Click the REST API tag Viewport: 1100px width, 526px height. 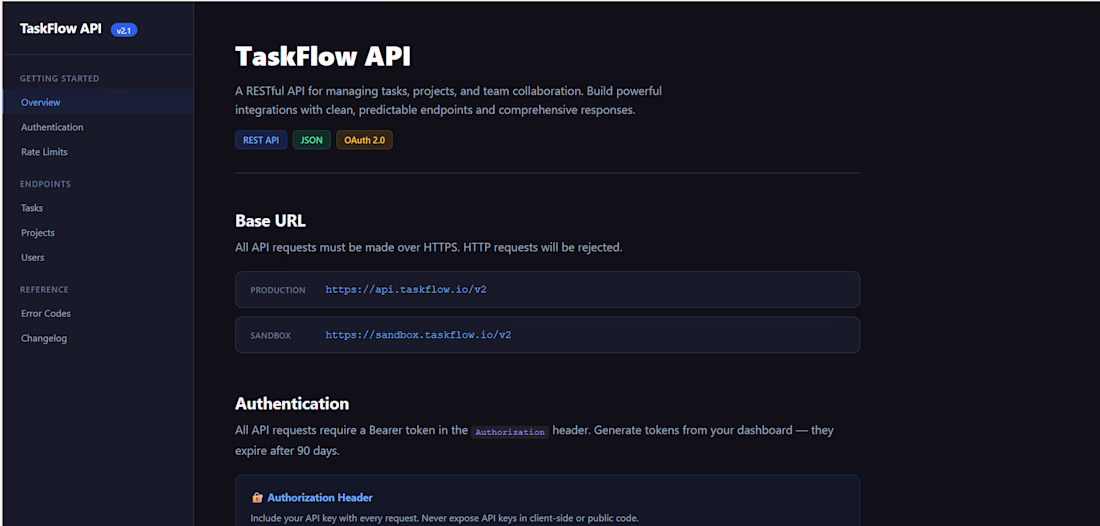pyautogui.click(x=261, y=140)
